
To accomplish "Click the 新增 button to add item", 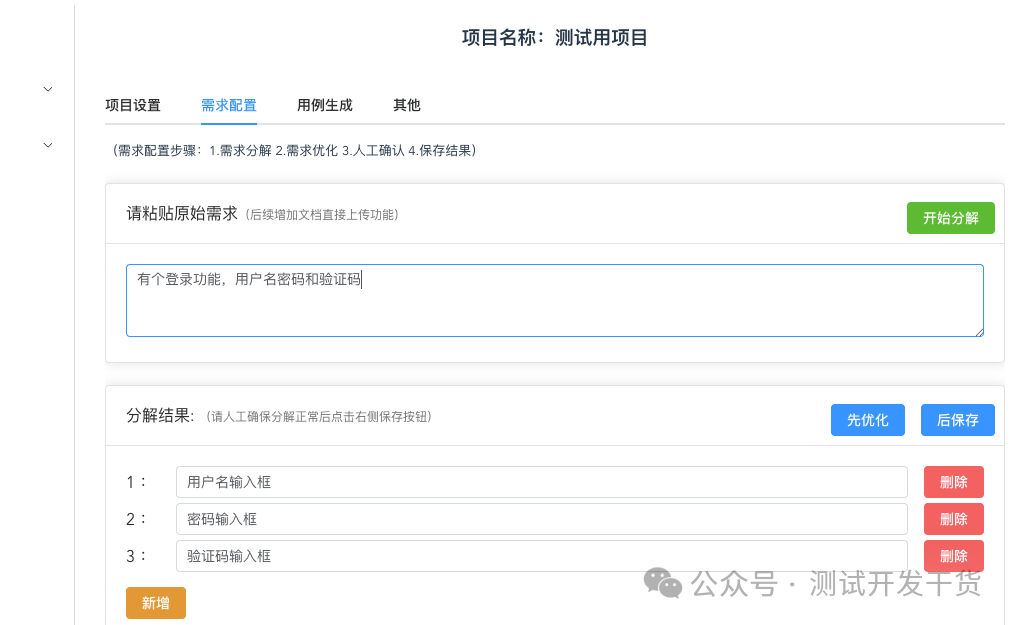I will click(x=155, y=604).
